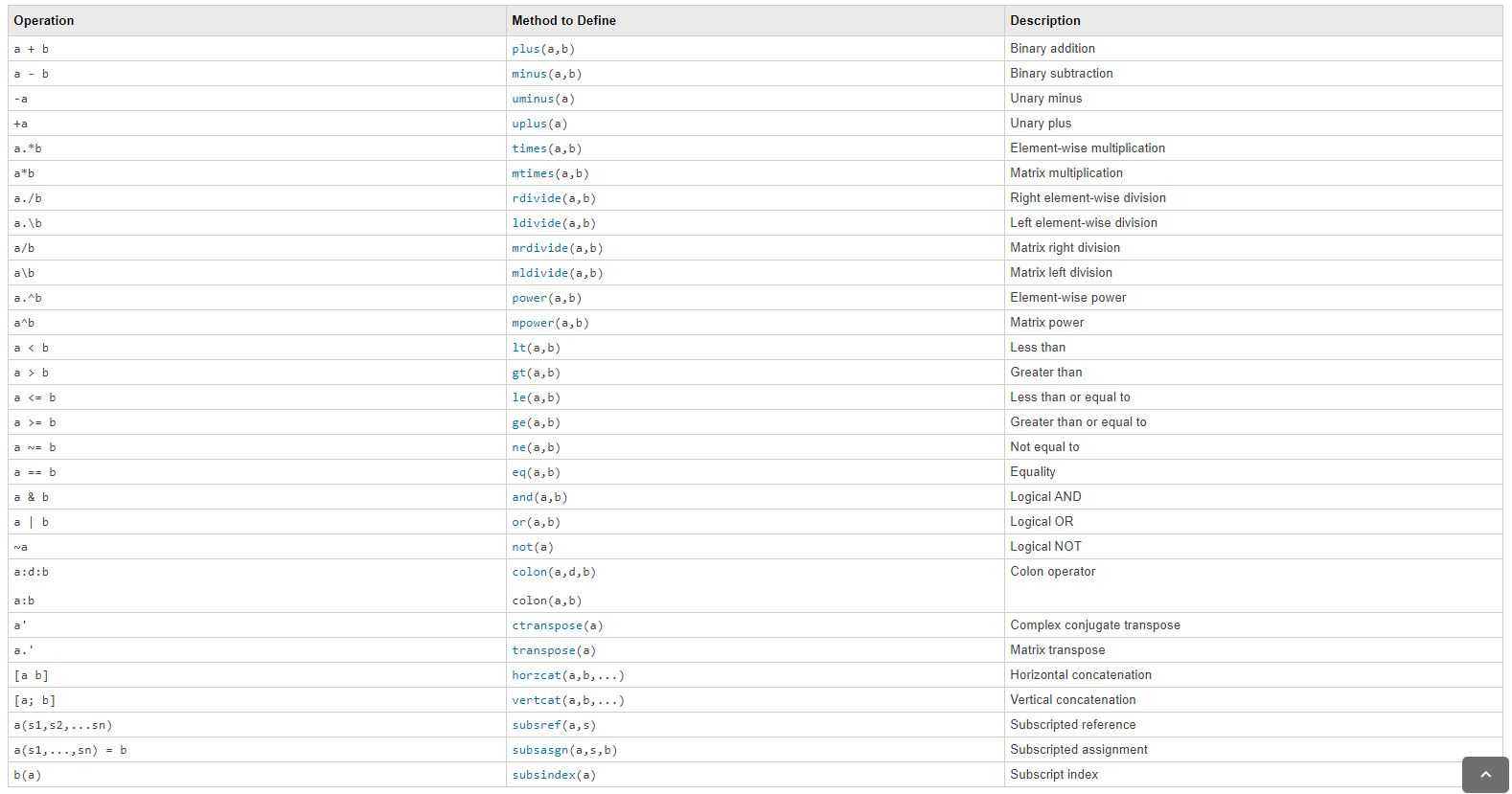Click the 'a <= b' operation cell
This screenshot has width=1512, height=794.
pos(257,397)
